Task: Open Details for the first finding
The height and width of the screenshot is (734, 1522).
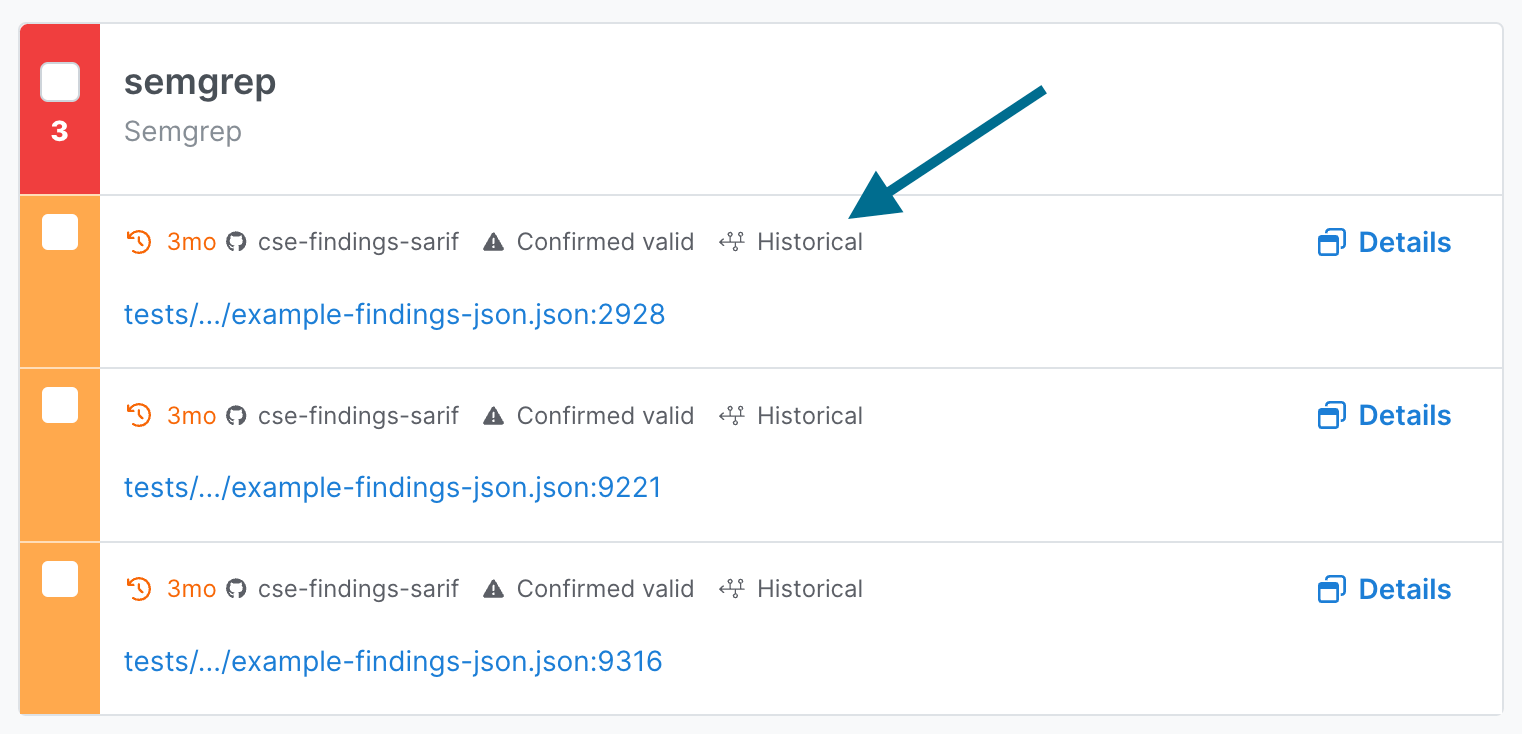Action: pyautogui.click(x=1404, y=241)
